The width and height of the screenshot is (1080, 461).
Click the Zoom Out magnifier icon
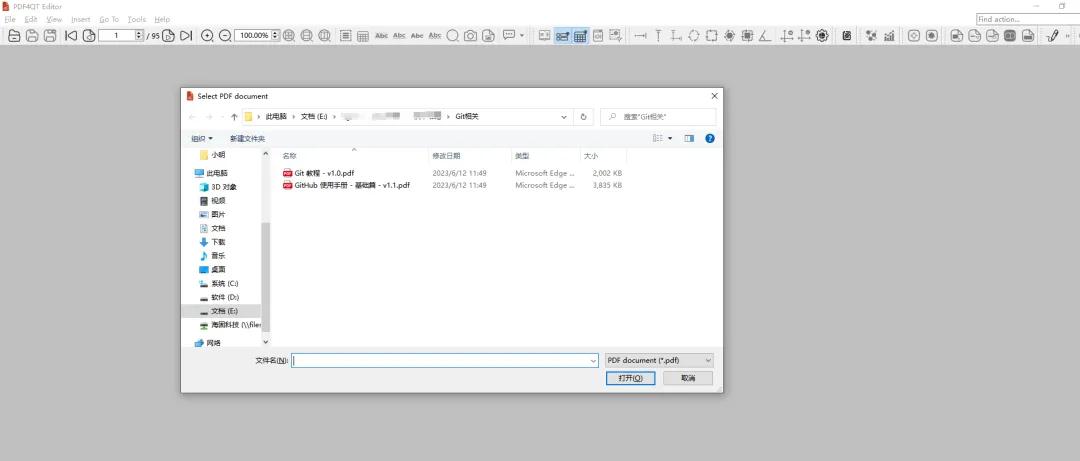(225, 36)
